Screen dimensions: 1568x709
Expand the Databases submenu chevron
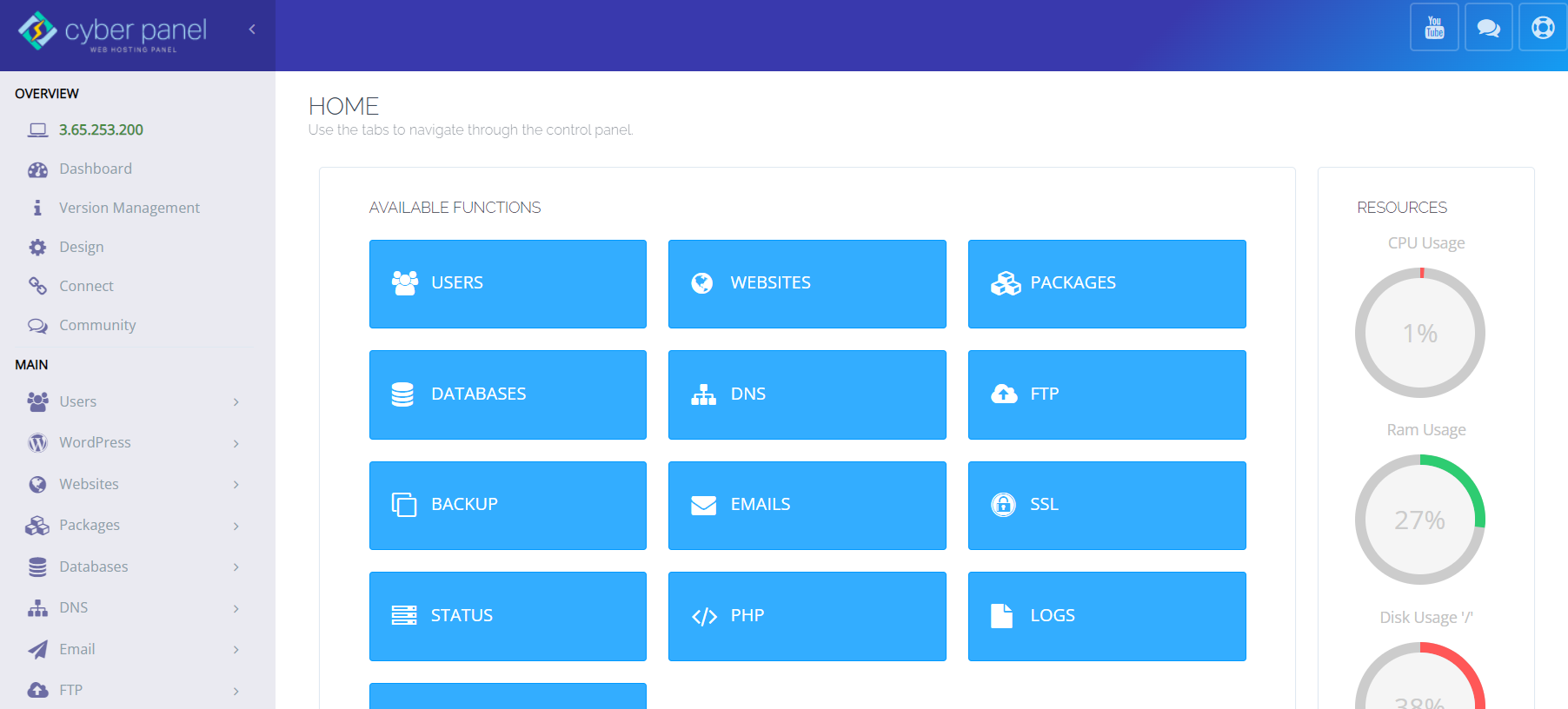pyautogui.click(x=236, y=567)
